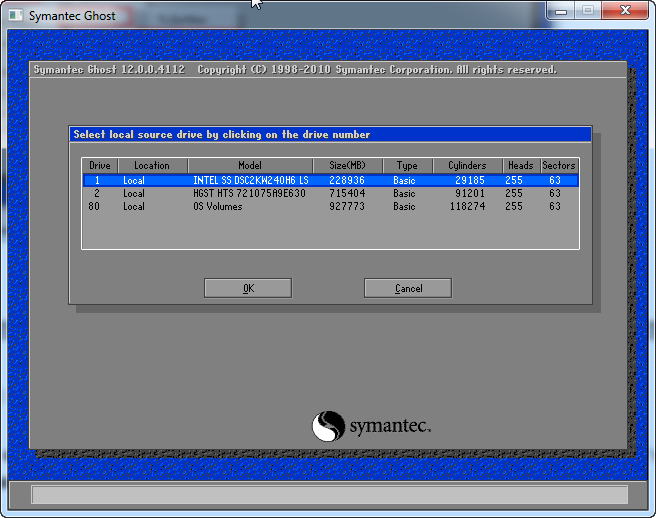Click cylinders value 91201
656x518 pixels.
click(x=470, y=193)
